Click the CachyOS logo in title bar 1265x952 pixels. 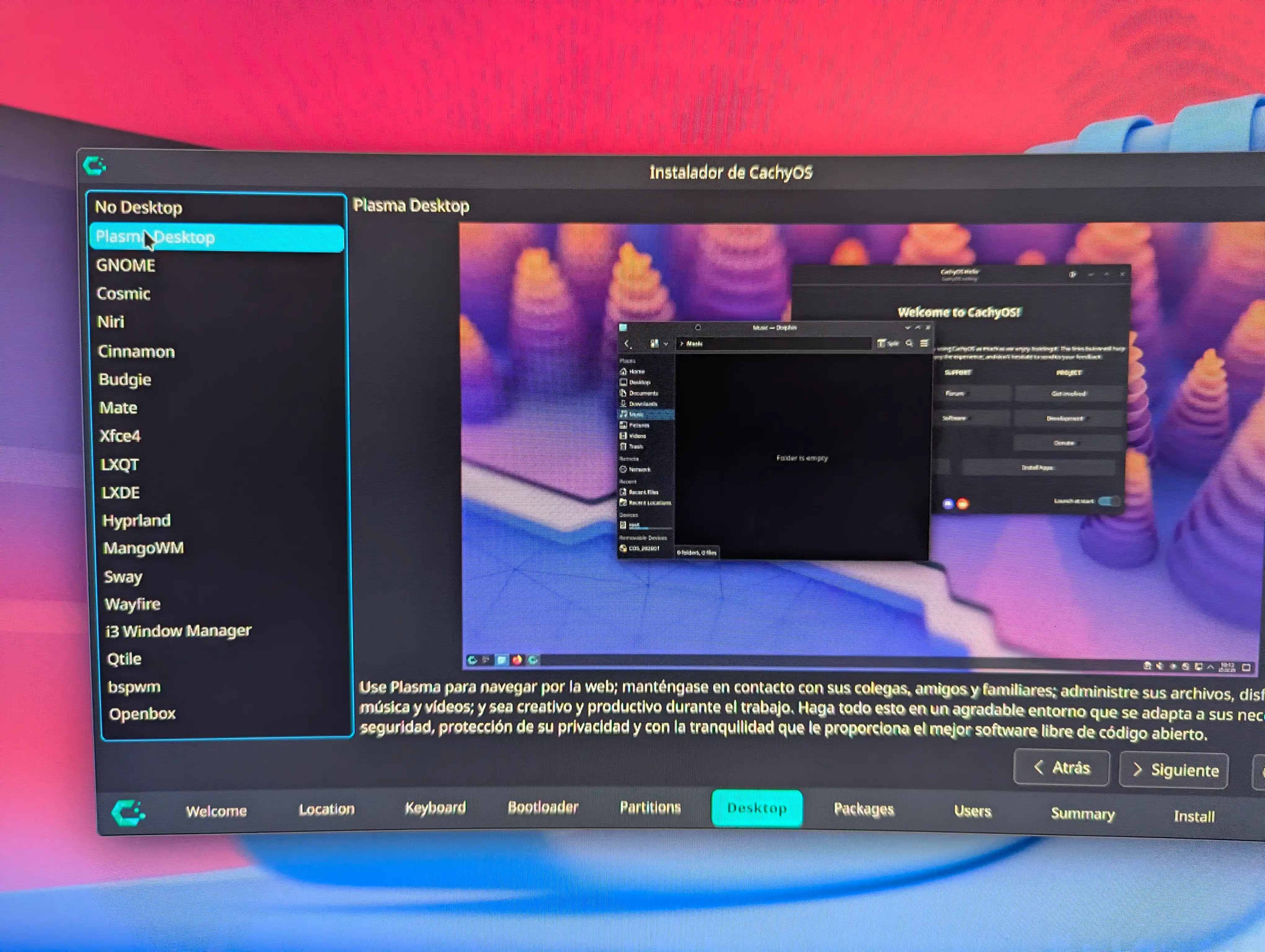[x=94, y=166]
